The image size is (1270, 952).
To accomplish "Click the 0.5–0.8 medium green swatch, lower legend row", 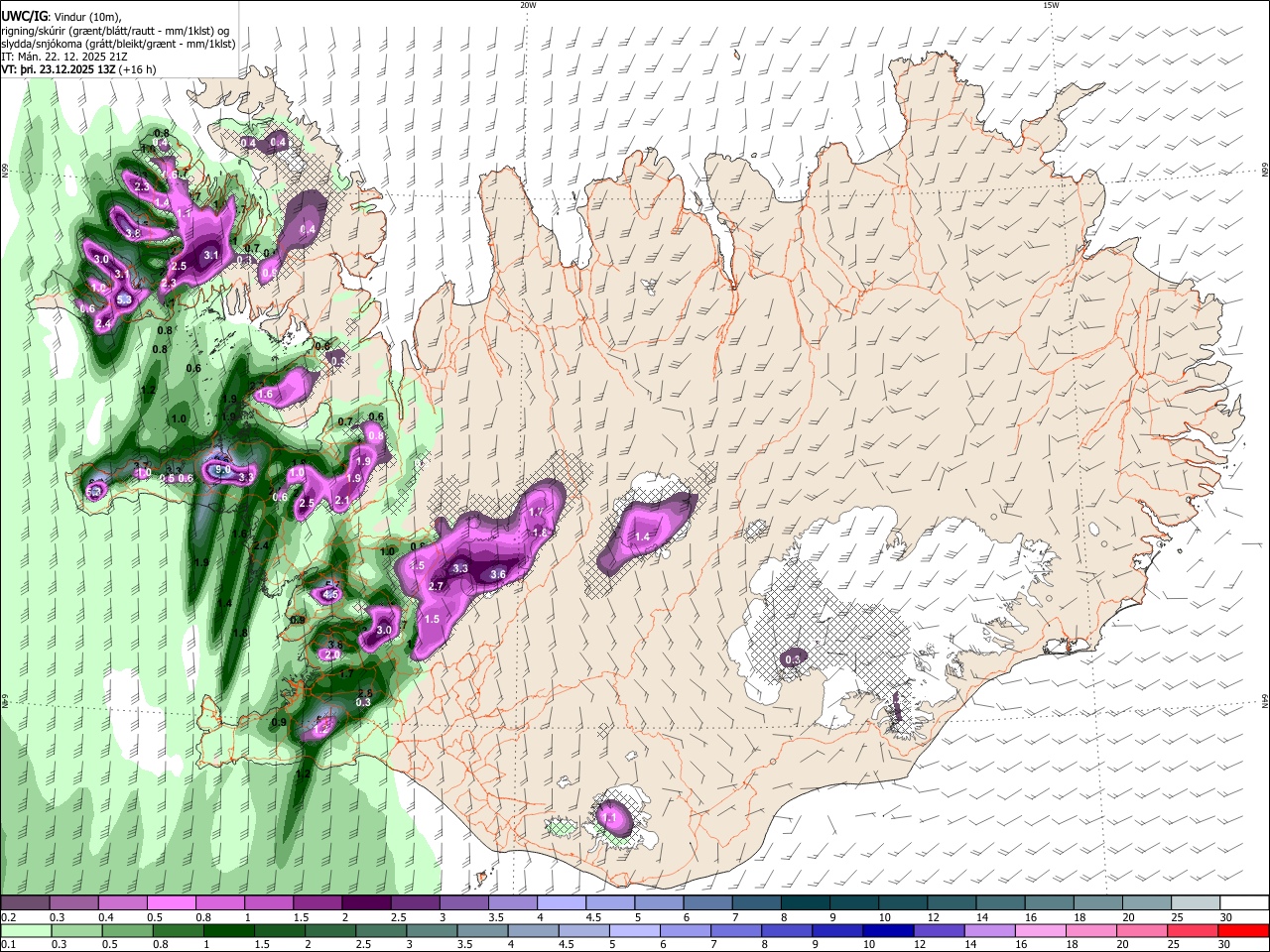I will tap(127, 931).
